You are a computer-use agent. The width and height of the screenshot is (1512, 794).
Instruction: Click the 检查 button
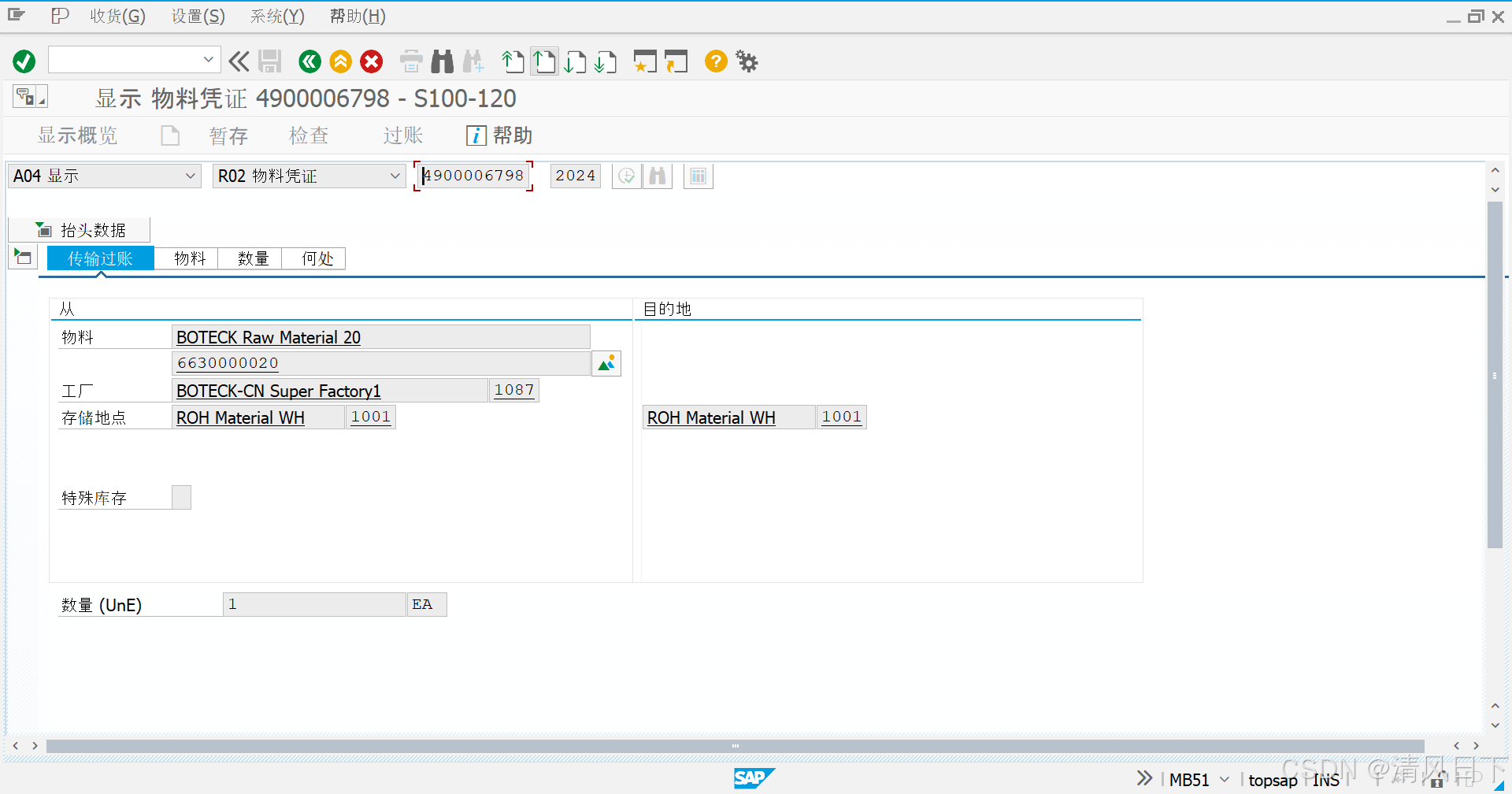coord(309,135)
